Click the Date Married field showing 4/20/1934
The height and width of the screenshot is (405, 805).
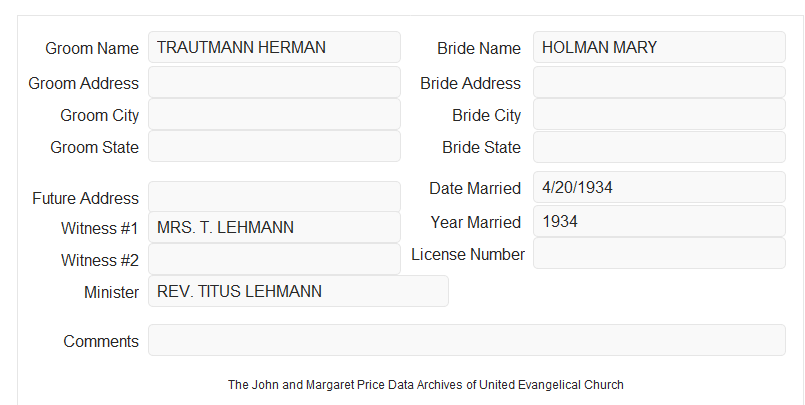(659, 187)
